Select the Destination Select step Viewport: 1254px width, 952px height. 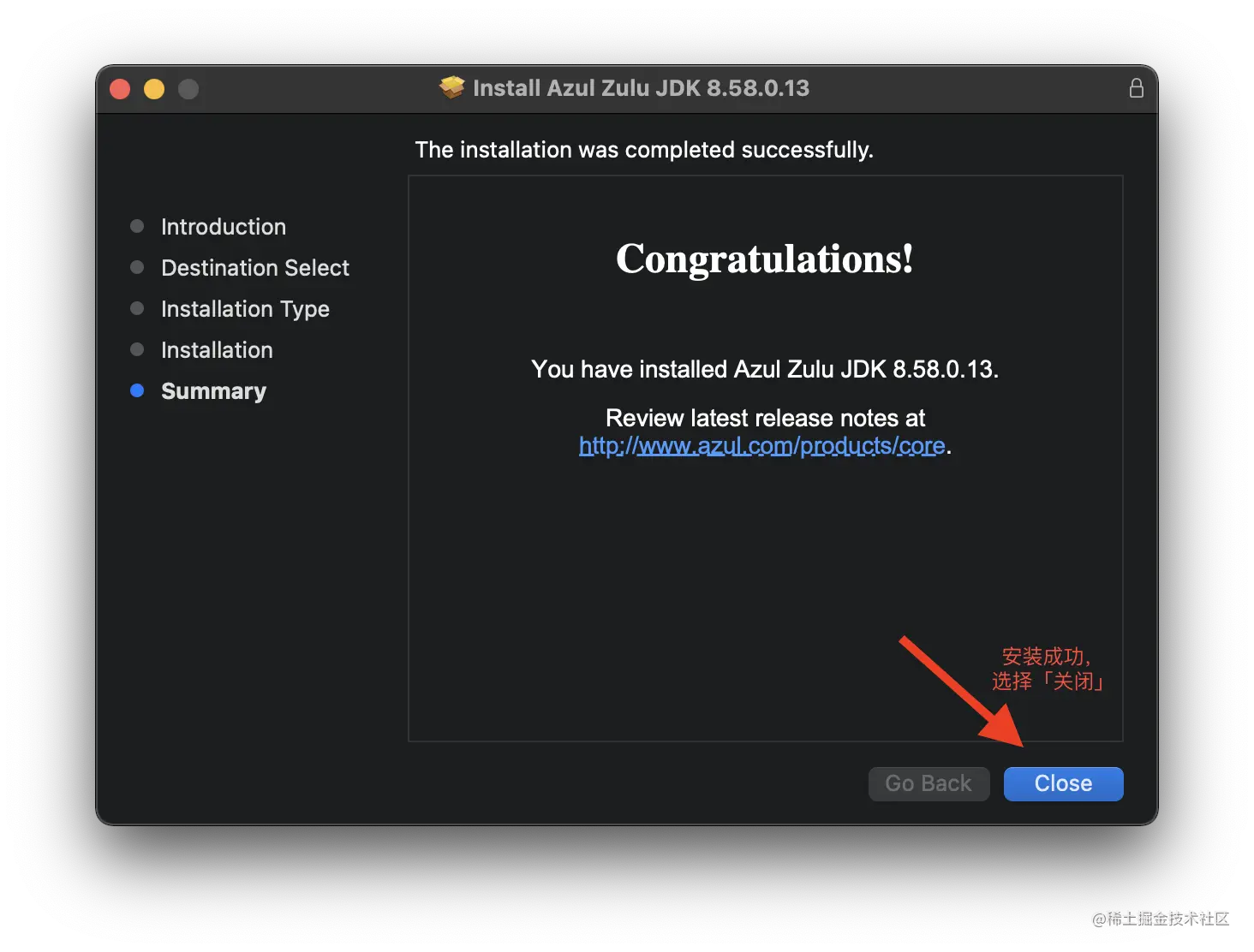point(254,267)
